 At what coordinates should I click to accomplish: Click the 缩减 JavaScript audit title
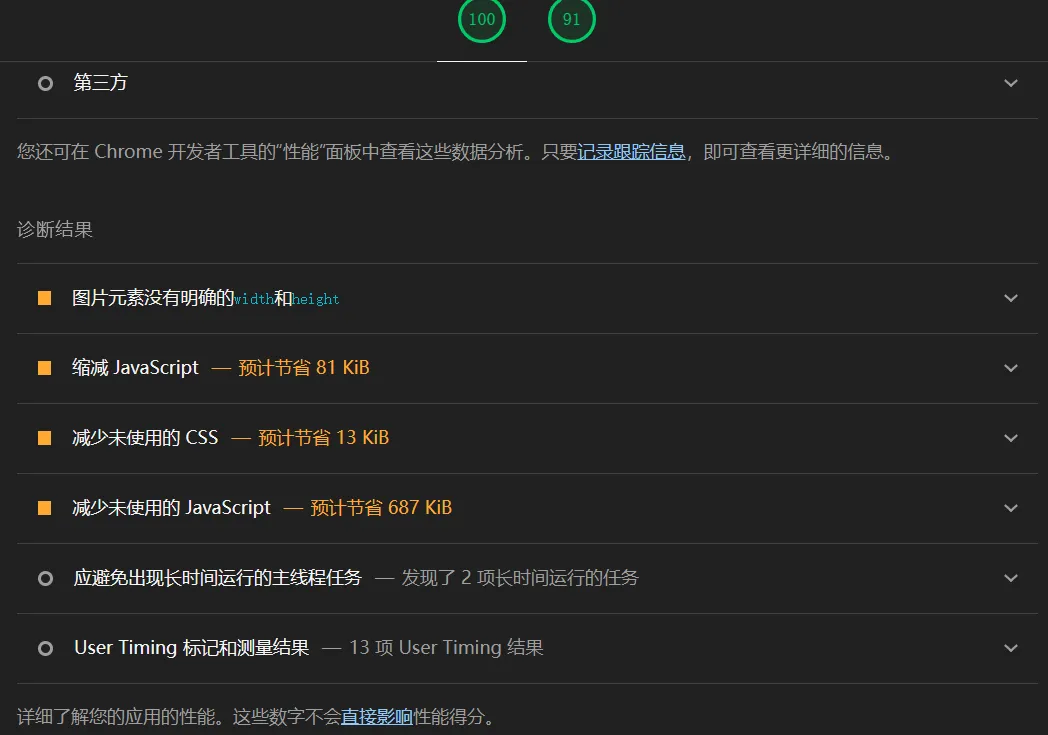point(136,368)
